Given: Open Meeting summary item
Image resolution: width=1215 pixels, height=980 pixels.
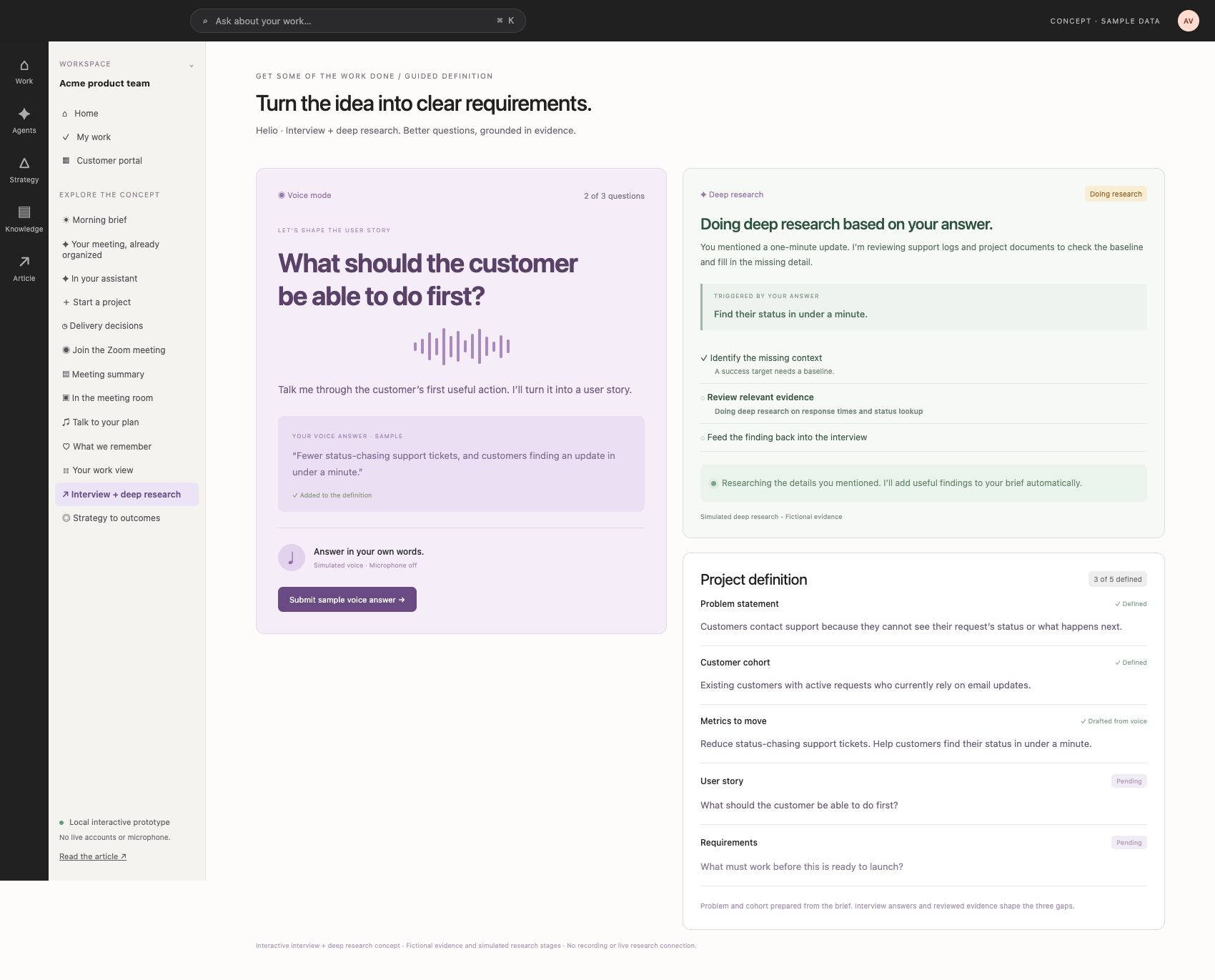Looking at the screenshot, I should [x=127, y=375].
